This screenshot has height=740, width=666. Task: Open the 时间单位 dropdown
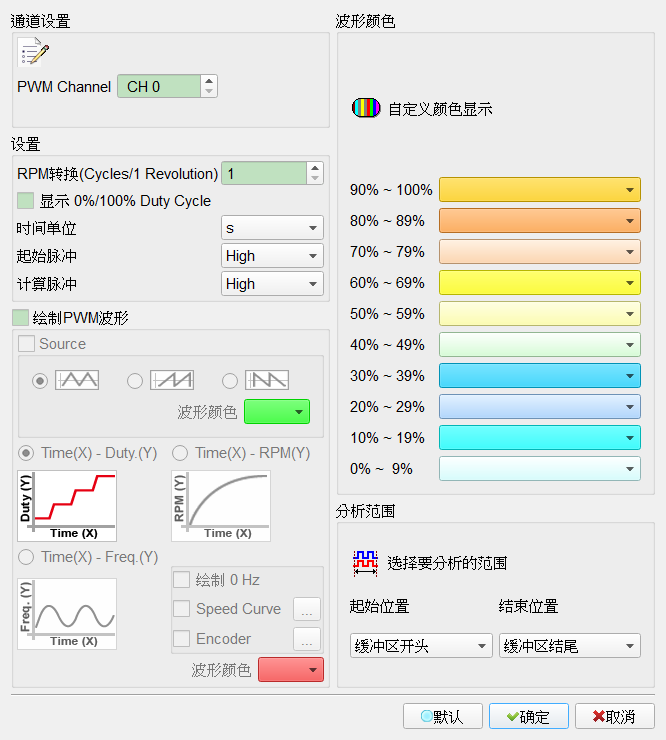coord(272,228)
